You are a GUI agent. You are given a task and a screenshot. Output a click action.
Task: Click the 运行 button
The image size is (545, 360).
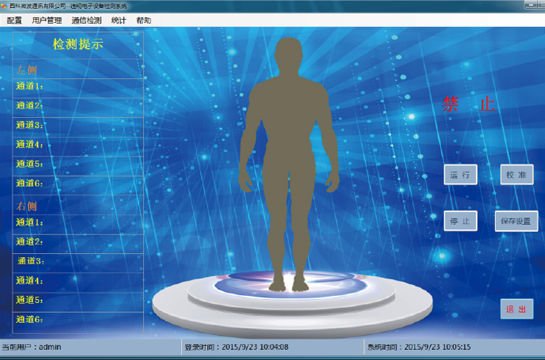coord(461,174)
